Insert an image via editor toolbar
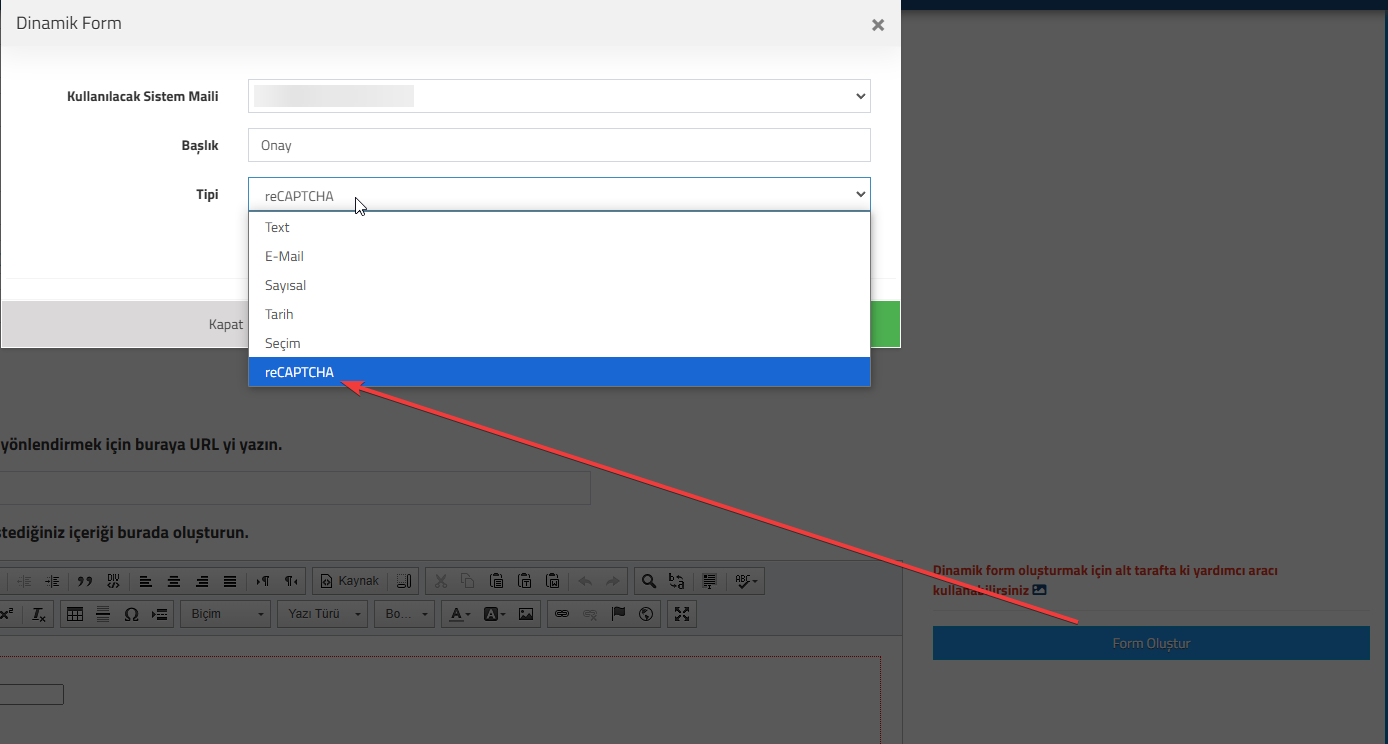 526,614
